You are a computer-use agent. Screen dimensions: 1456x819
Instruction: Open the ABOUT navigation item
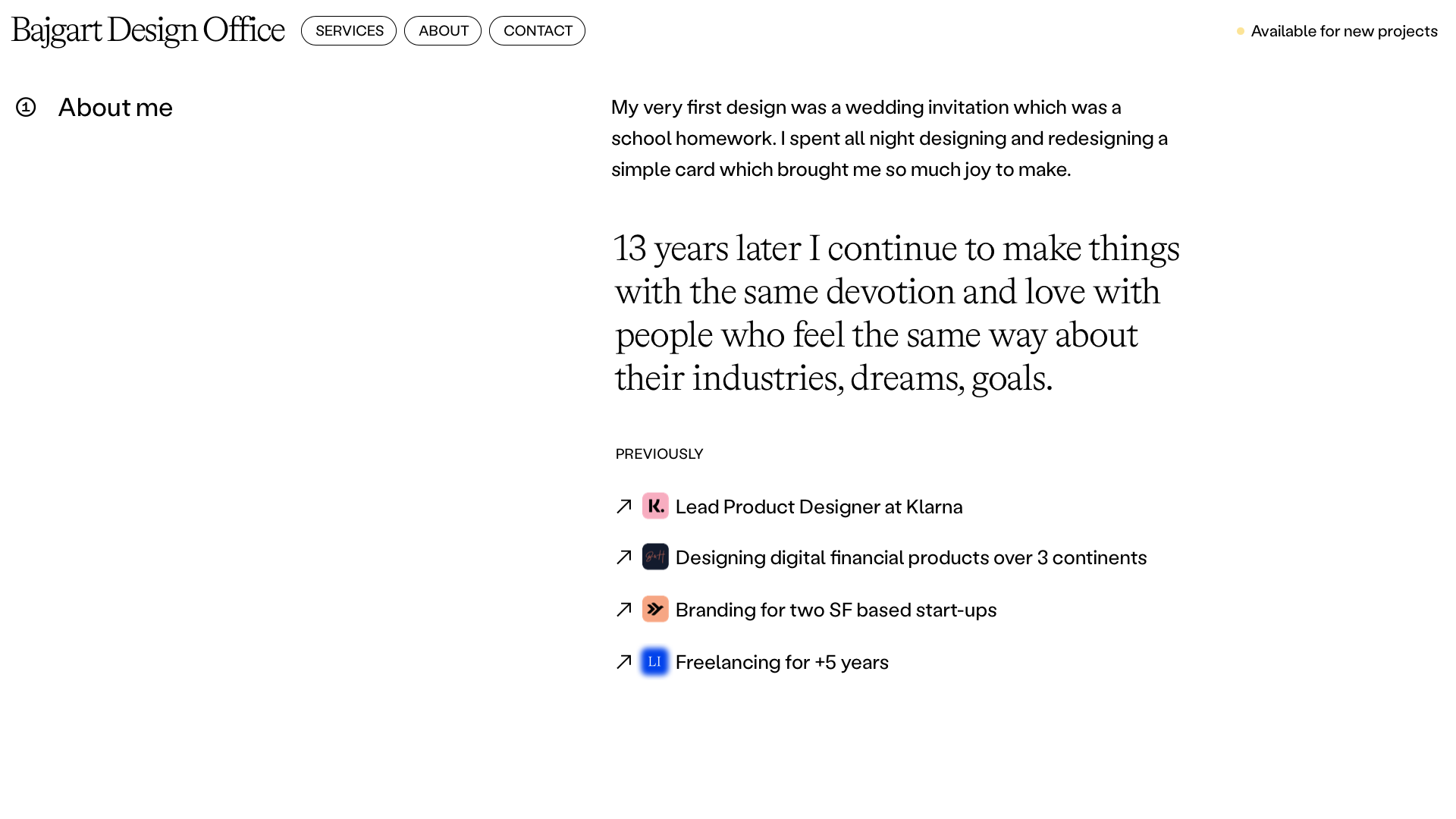[443, 31]
